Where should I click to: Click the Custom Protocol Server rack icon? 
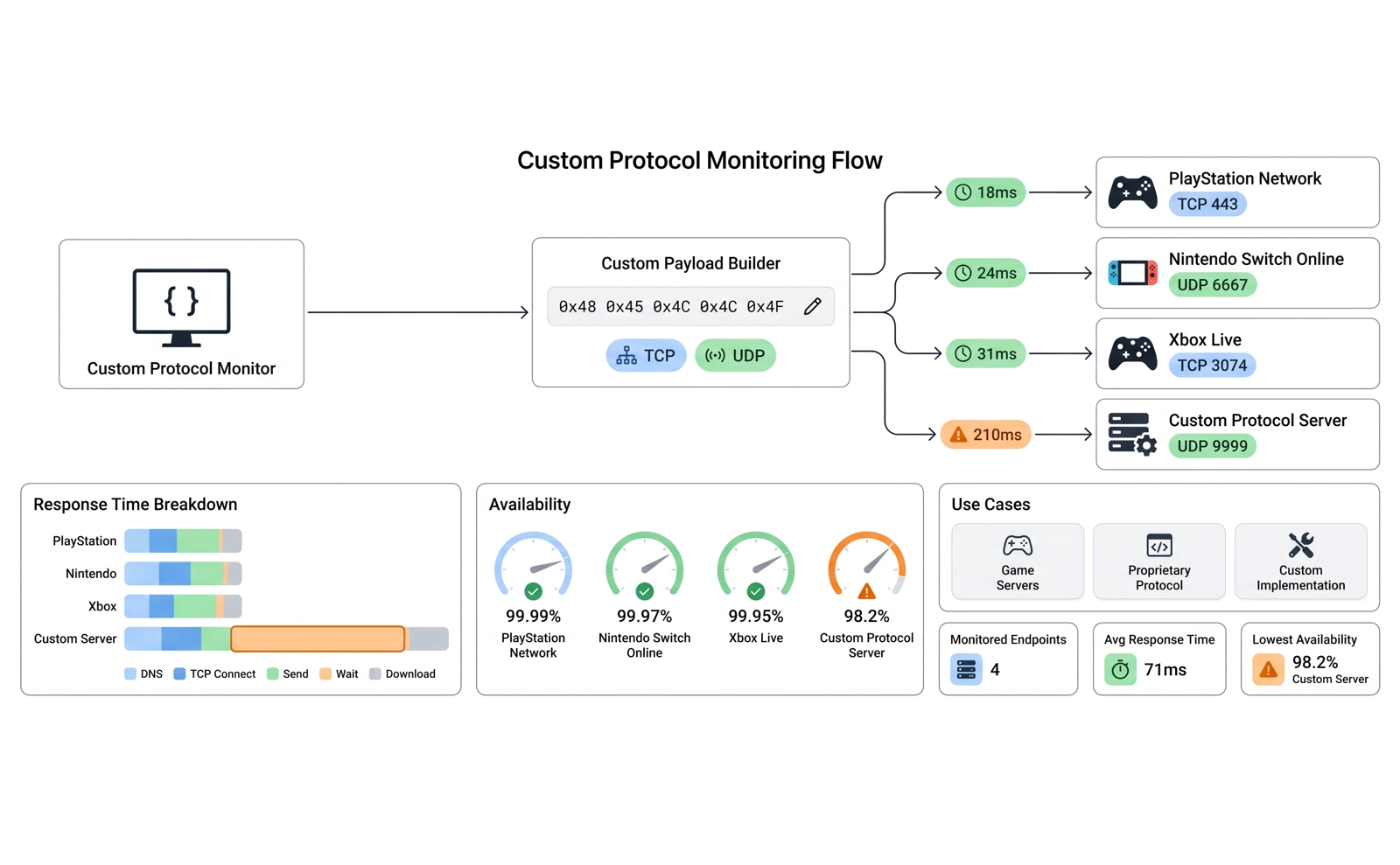1133,434
